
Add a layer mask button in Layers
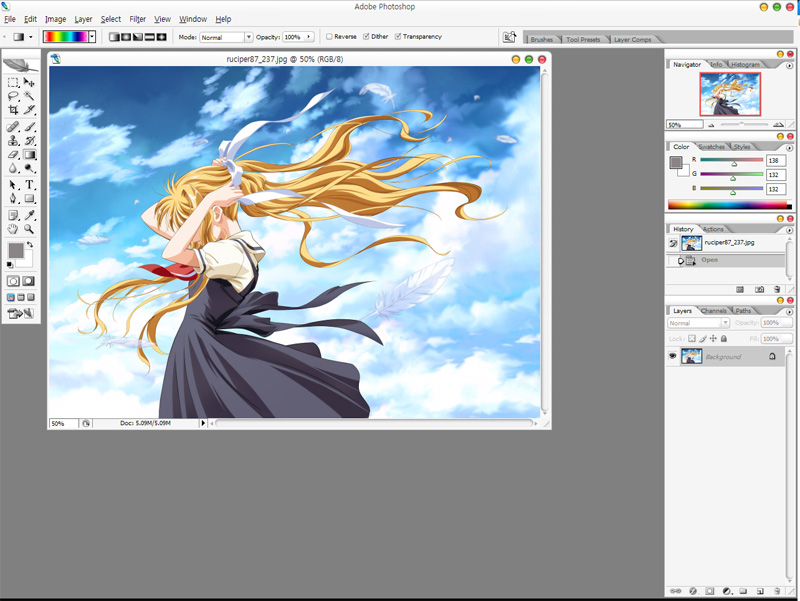click(710, 591)
